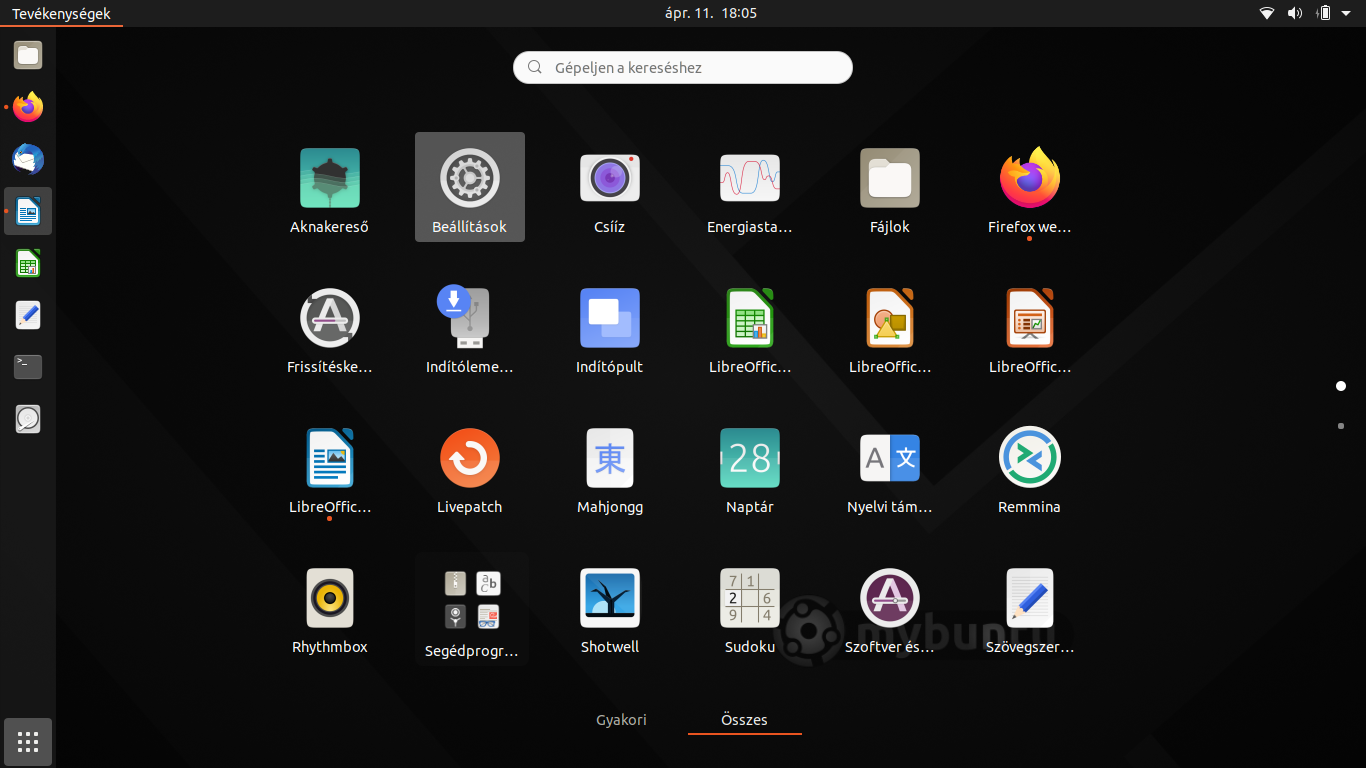Open Rhythmbox music player
This screenshot has height=768, width=1366.
click(330, 607)
